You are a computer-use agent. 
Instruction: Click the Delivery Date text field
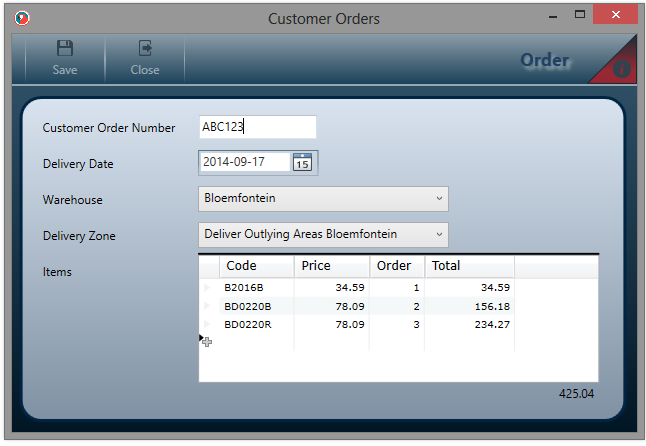pyautogui.click(x=244, y=162)
